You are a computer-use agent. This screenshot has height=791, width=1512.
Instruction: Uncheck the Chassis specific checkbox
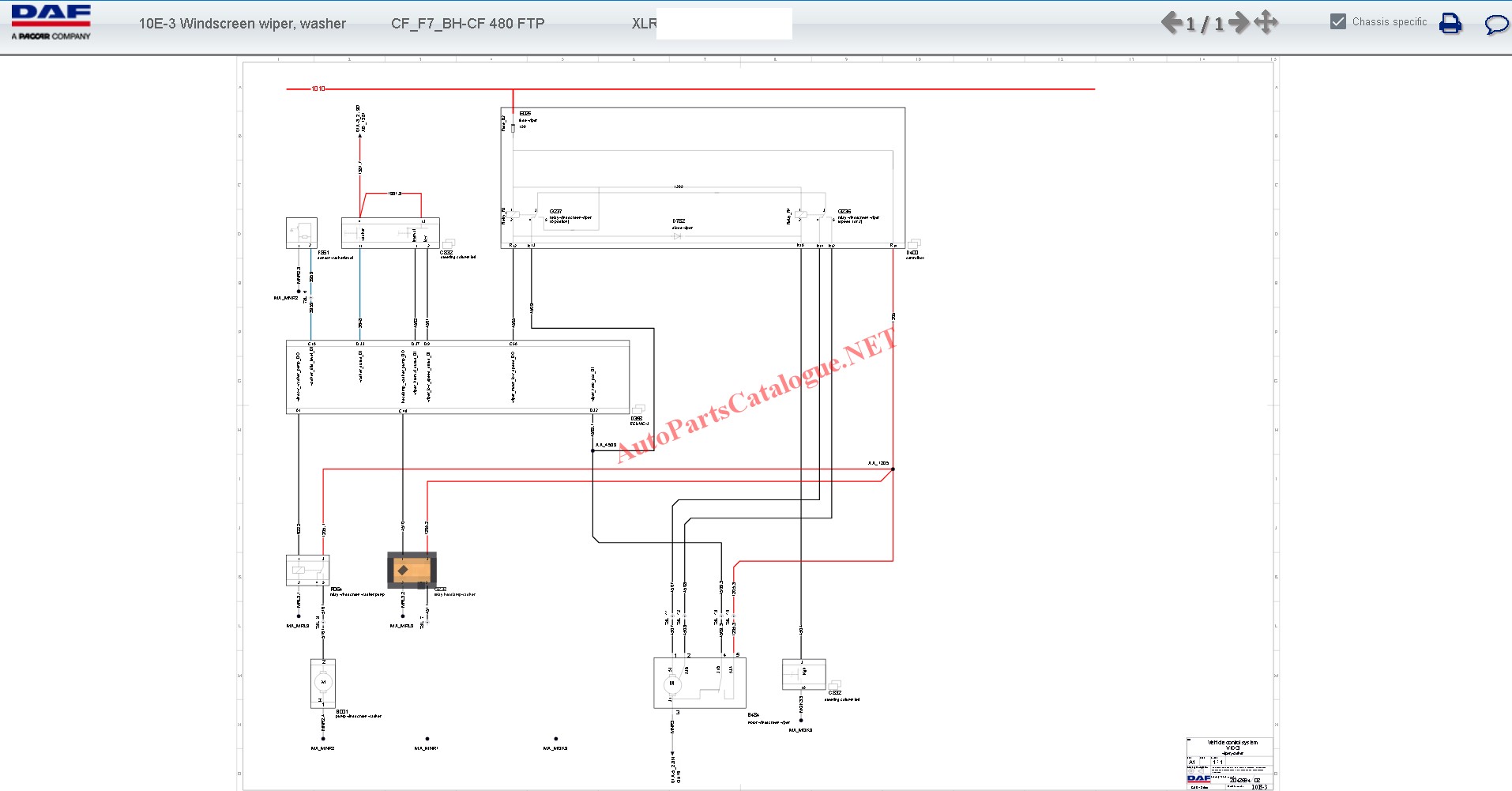pyautogui.click(x=1338, y=22)
